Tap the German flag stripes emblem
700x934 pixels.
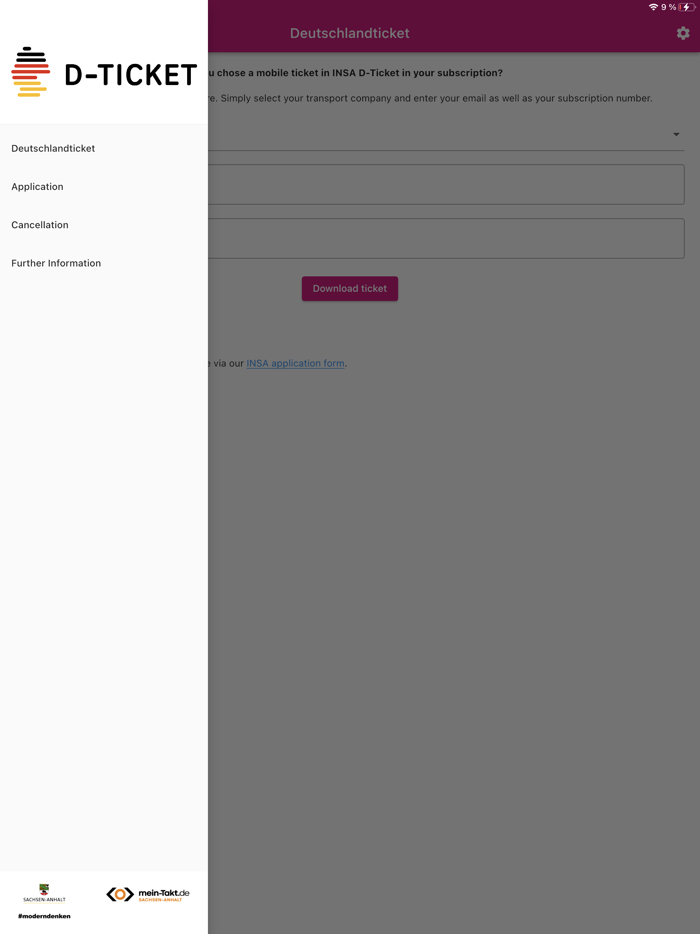(30, 72)
